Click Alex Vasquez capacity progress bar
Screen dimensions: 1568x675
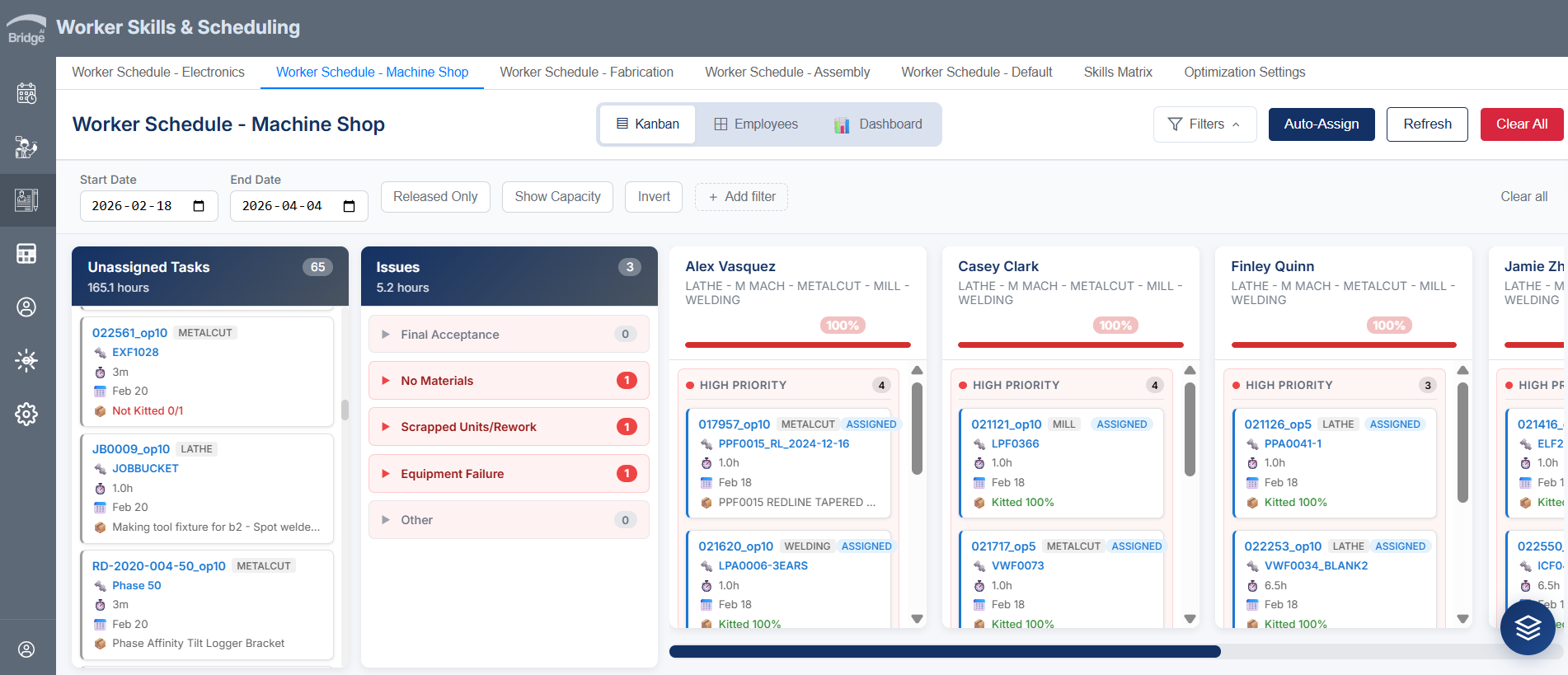[x=798, y=345]
